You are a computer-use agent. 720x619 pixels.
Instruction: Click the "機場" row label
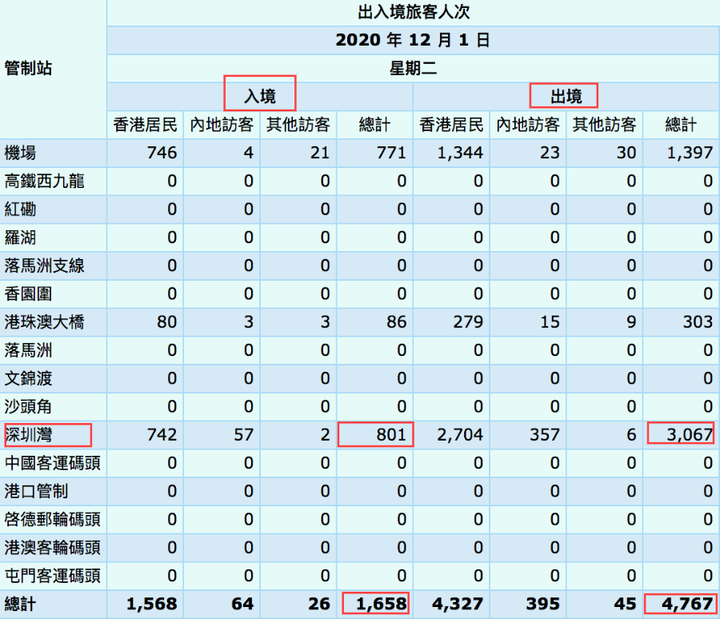20,153
